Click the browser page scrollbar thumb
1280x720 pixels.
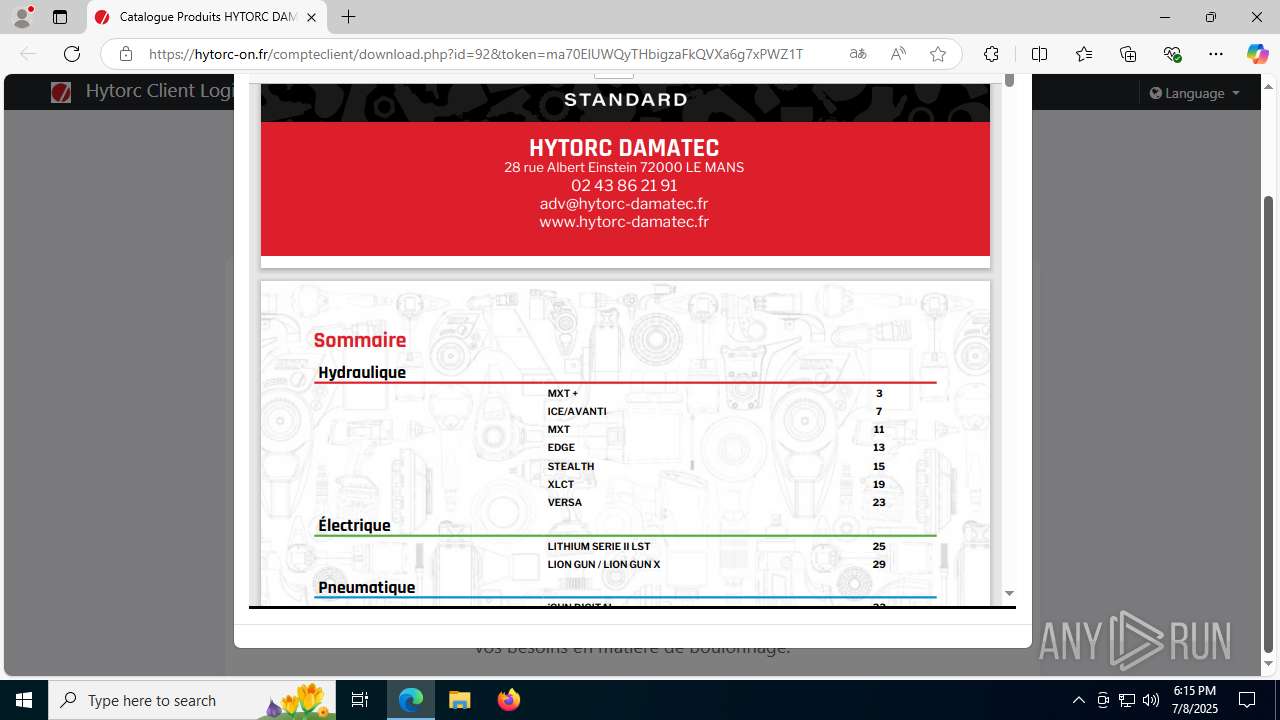pos(1269,424)
